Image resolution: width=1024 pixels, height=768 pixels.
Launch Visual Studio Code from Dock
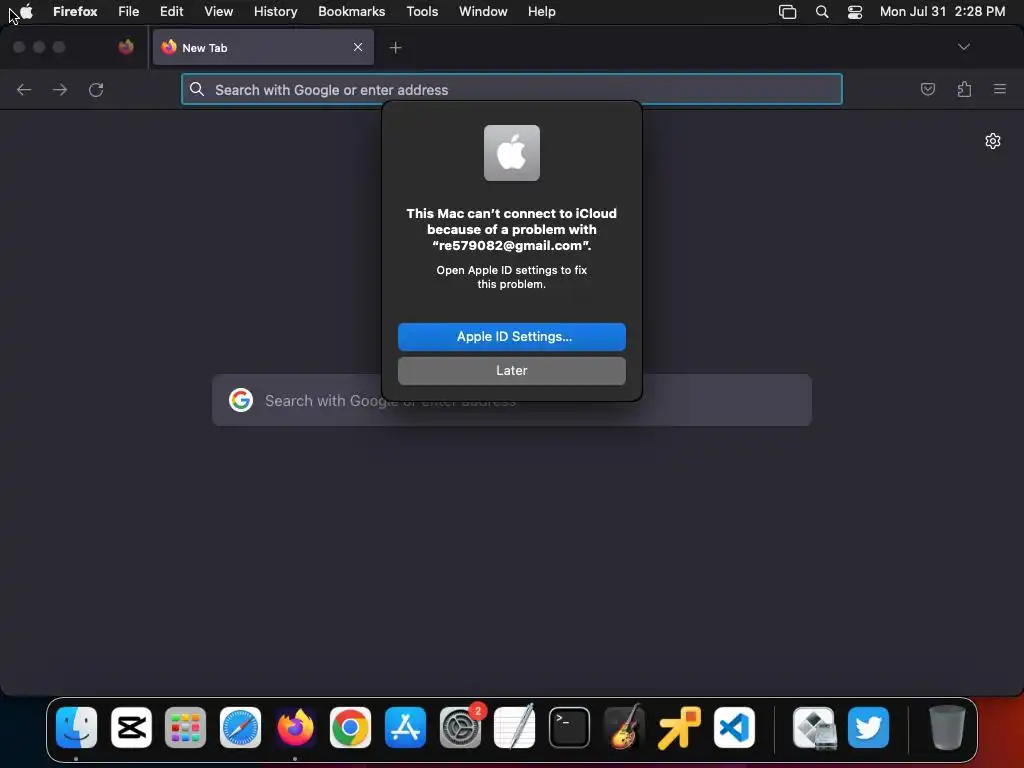tap(734, 727)
